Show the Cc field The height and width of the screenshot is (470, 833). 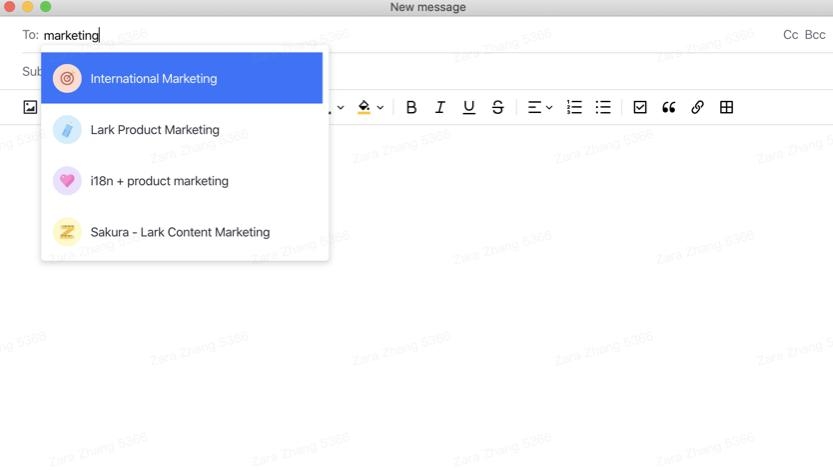click(x=790, y=35)
